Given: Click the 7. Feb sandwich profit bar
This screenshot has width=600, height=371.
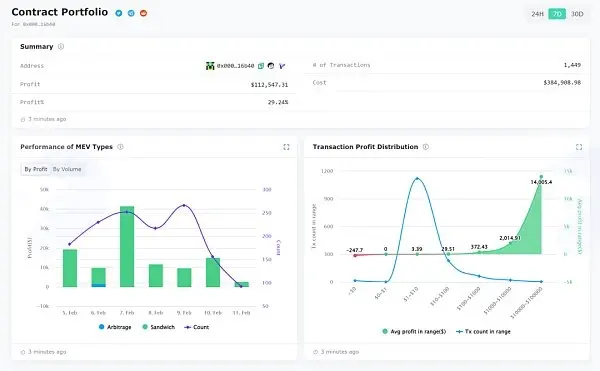Looking at the screenshot, I should (x=127, y=247).
